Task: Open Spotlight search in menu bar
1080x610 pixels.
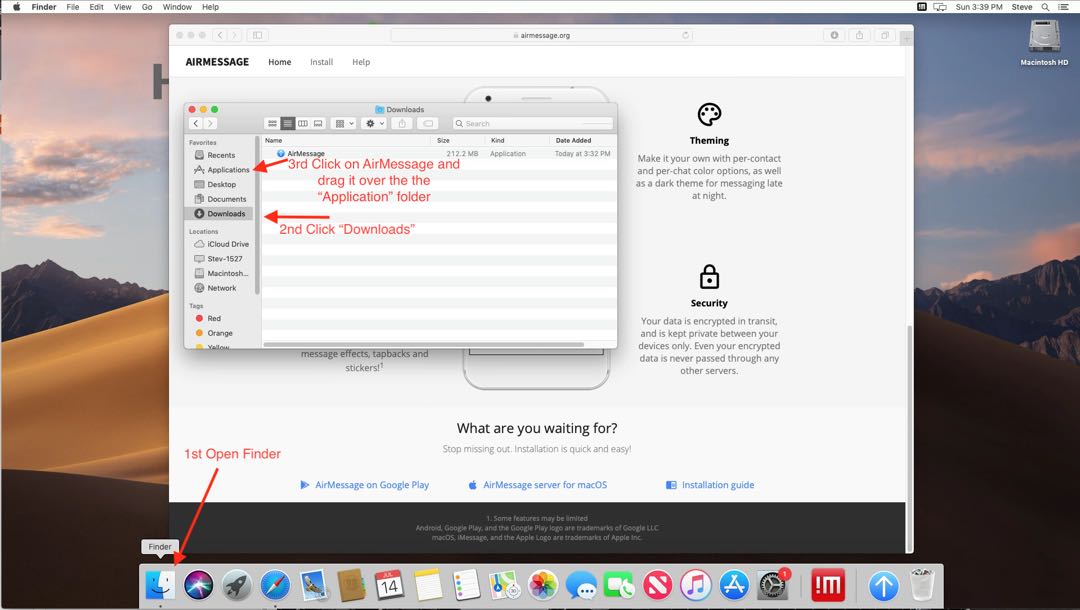Action: point(1045,7)
